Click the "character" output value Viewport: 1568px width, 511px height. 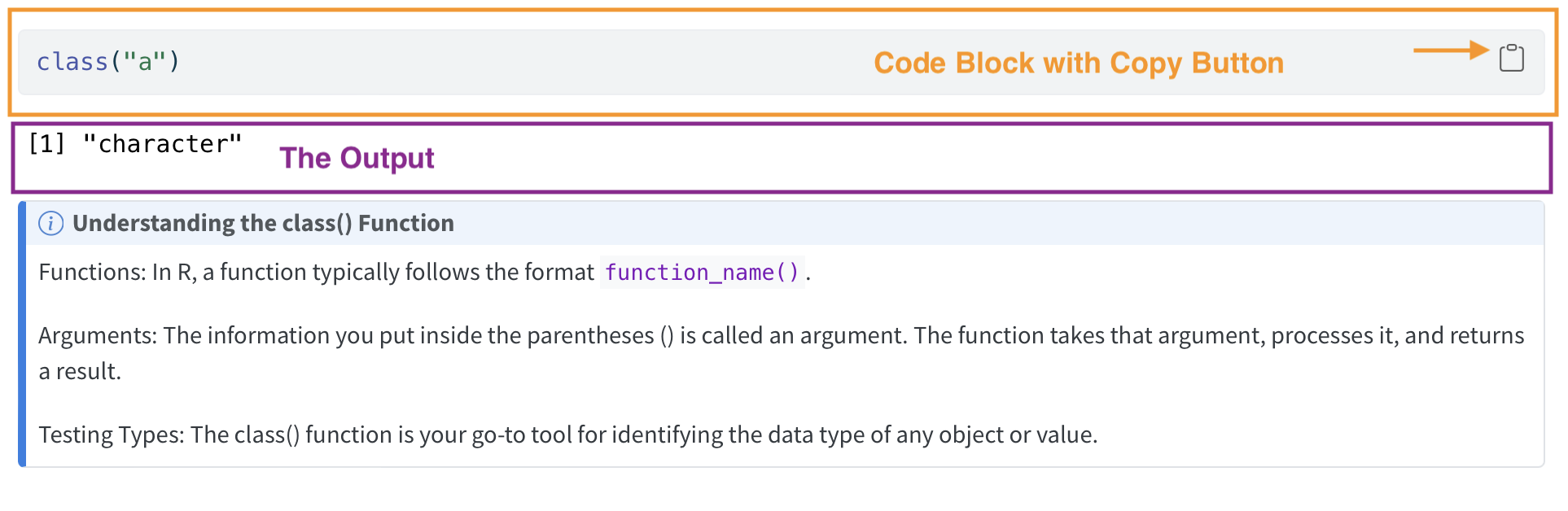point(162,144)
